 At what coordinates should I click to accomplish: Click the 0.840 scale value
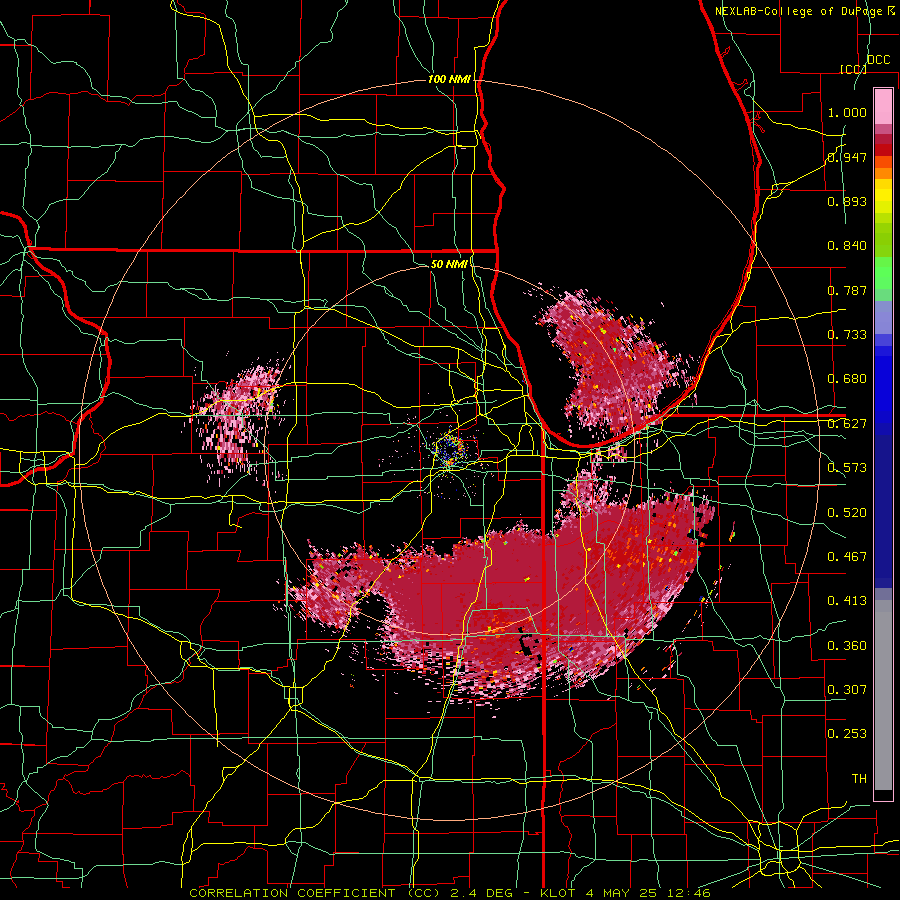pos(847,246)
